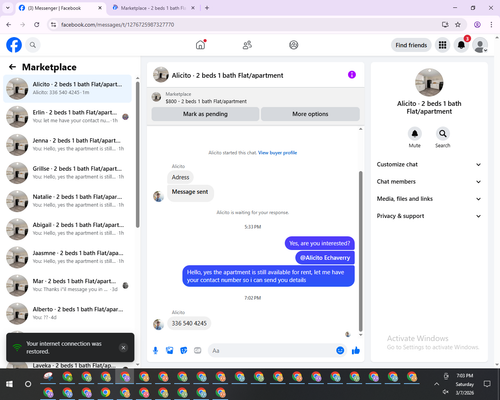Image resolution: width=500 pixels, height=400 pixels.
Task: Open Chrome's three-dot menu
Action: pyautogui.click(x=491, y=24)
